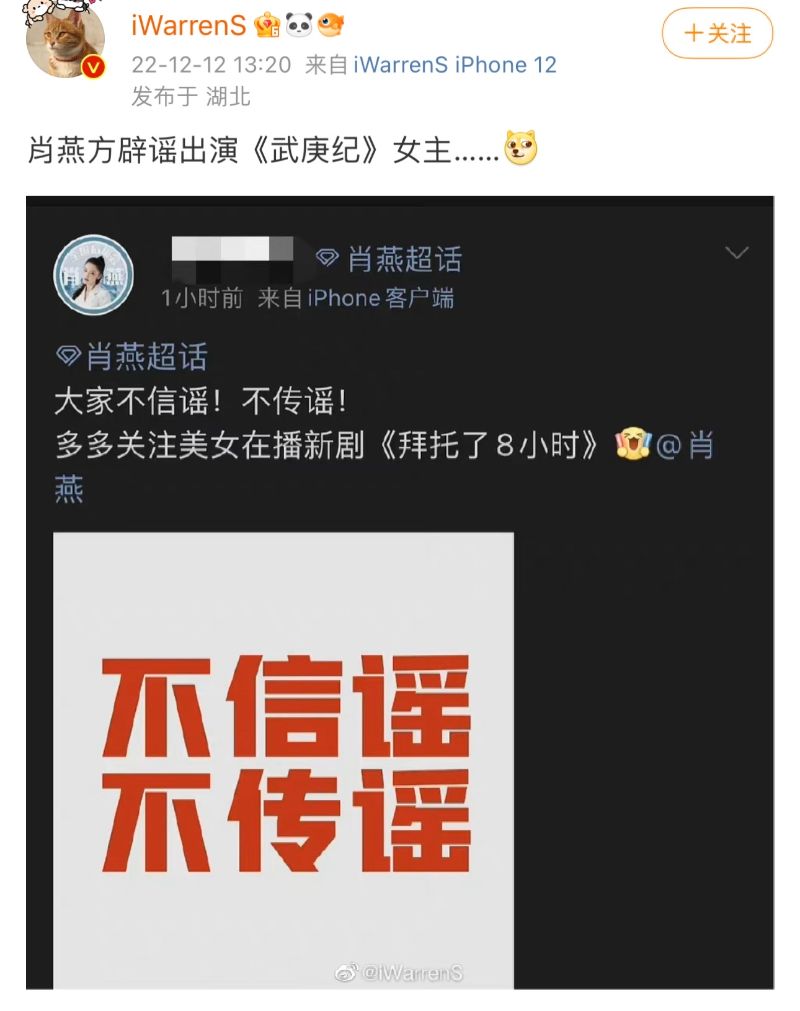The image size is (800, 1011).
Task: Follow iWarrenS with the +关注 button
Action: click(717, 34)
